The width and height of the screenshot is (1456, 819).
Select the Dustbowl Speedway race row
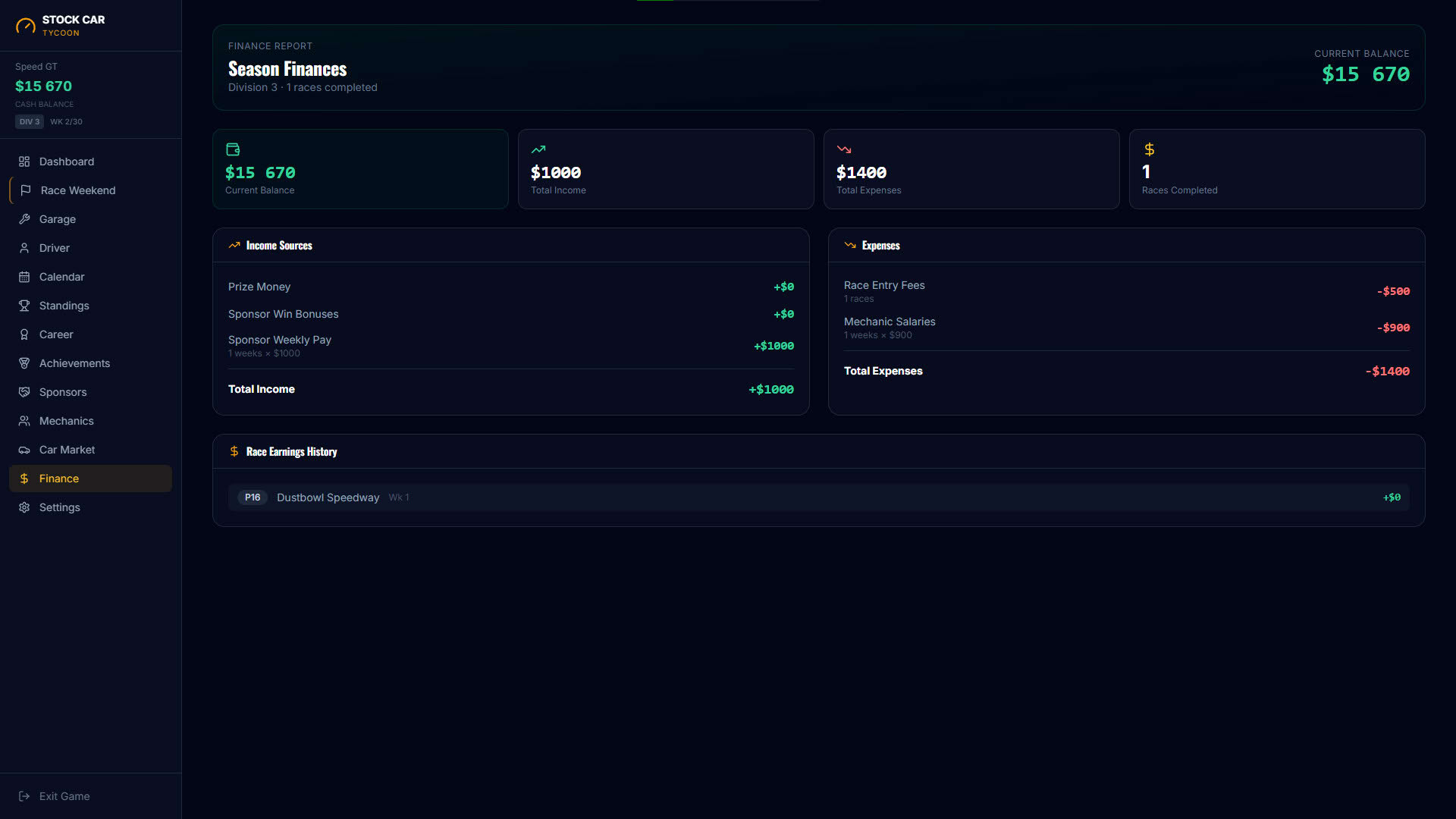pos(818,497)
